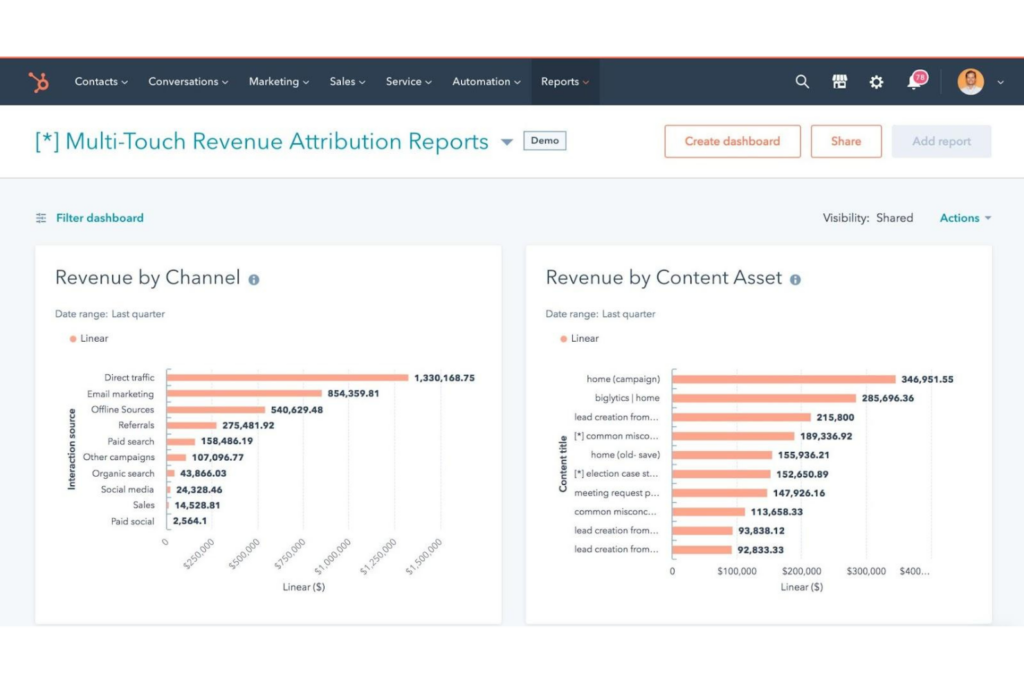This screenshot has height=683, width=1024.
Task: Open the Sales menu
Action: (x=347, y=82)
